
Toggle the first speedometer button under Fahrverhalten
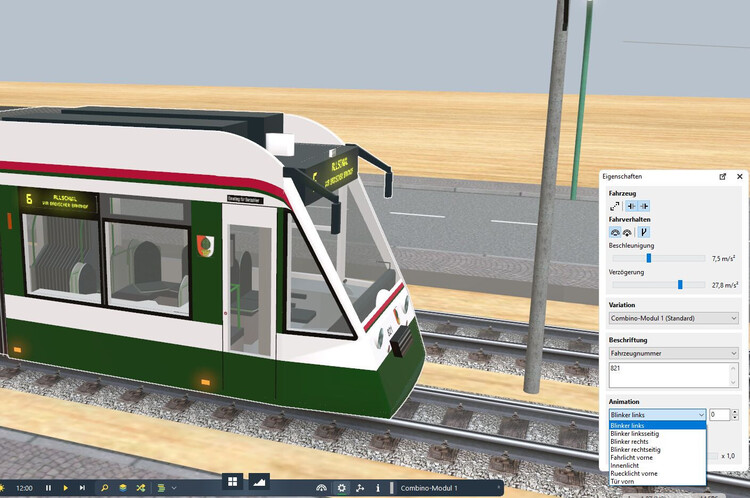click(x=615, y=232)
